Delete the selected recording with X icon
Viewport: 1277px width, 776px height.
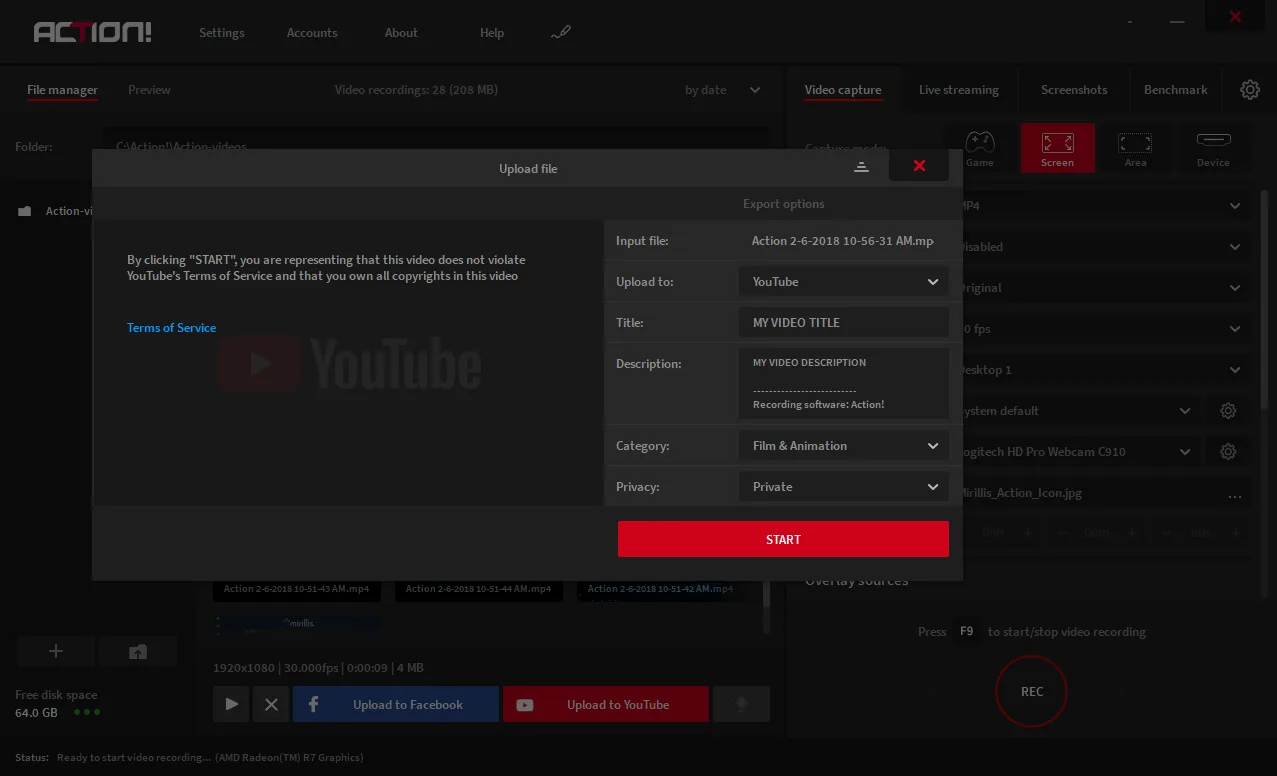pyautogui.click(x=271, y=704)
